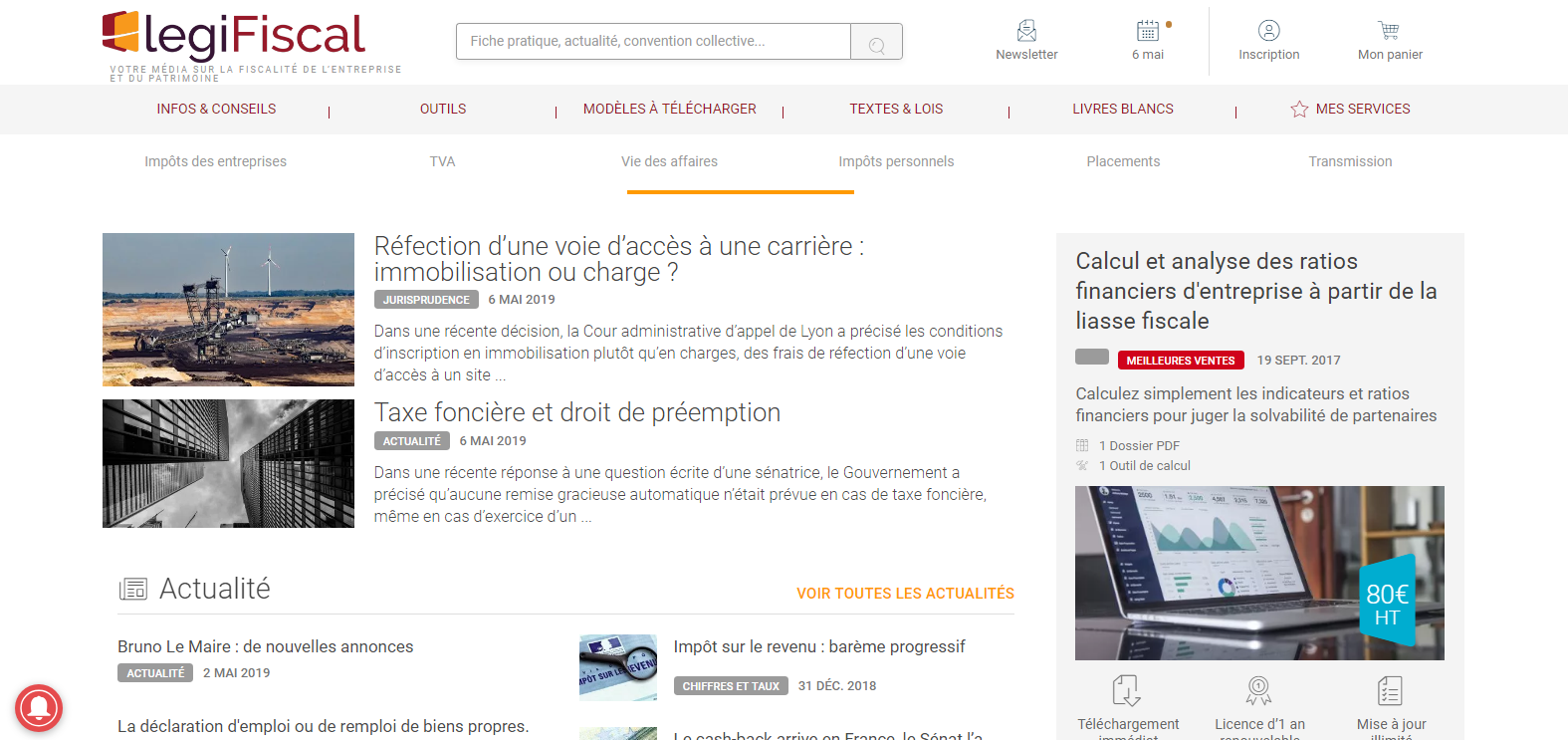Open the MES SERVICES menu

pos(1350,110)
